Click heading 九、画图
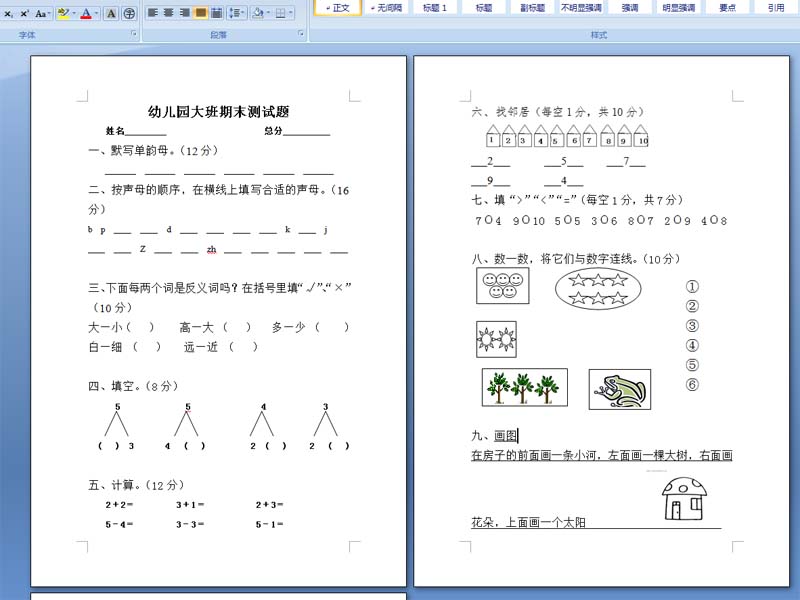Image resolution: width=800 pixels, height=600 pixels. [x=494, y=436]
